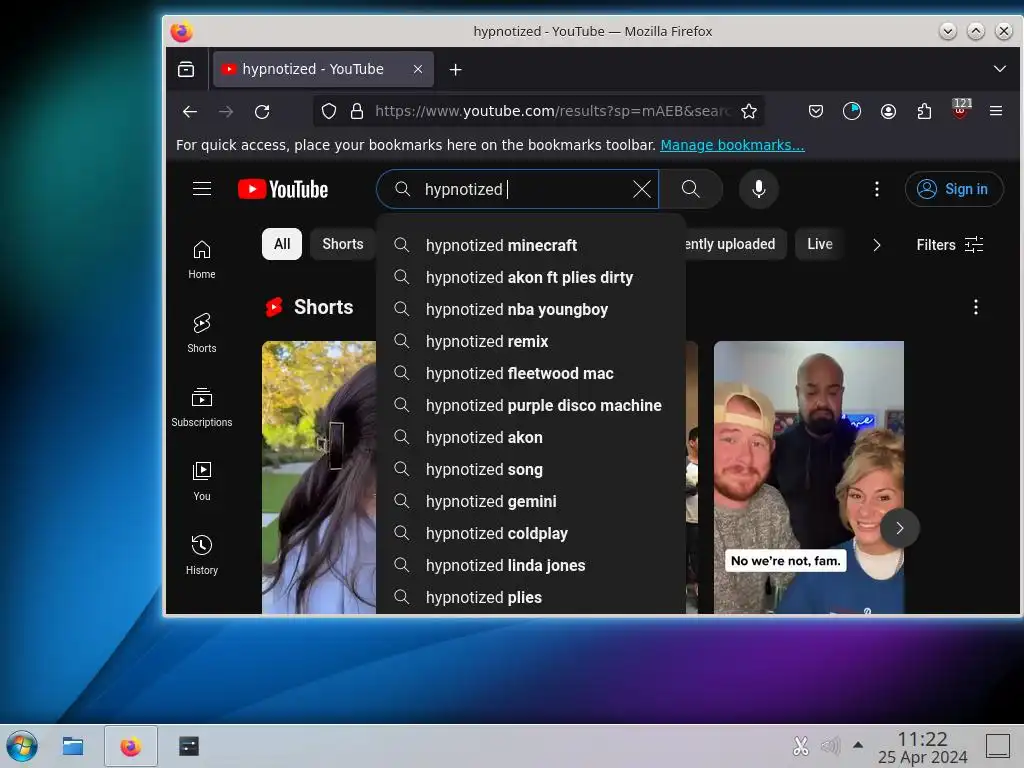Go back with Firefox back arrow

(190, 112)
